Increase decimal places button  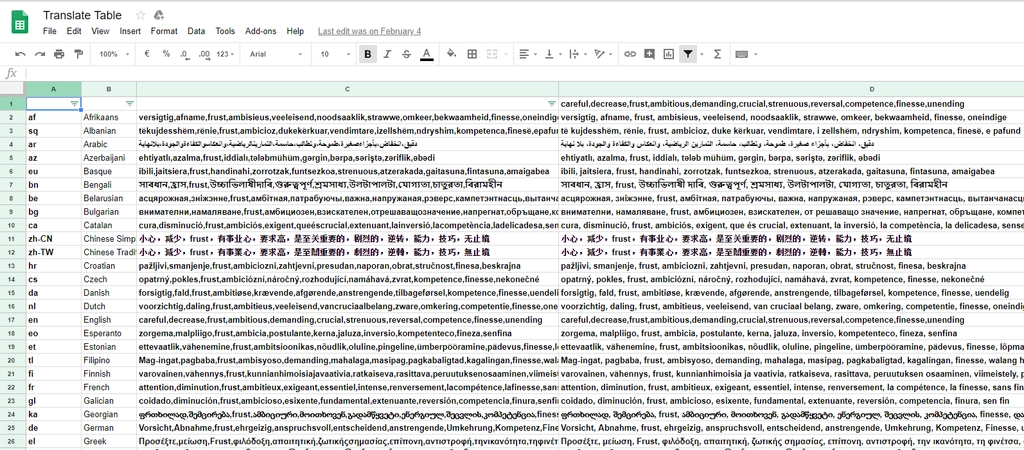(x=204, y=54)
